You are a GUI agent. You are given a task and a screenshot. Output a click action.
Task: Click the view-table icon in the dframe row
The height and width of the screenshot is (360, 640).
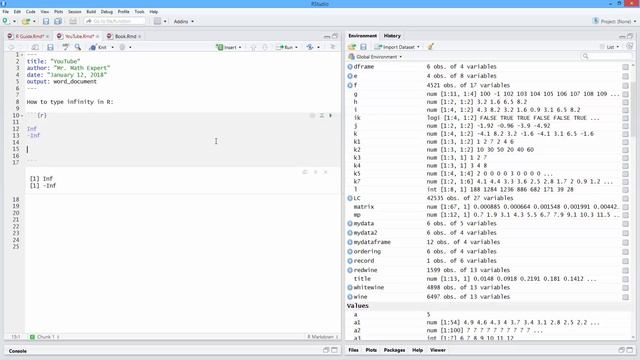coord(625,67)
